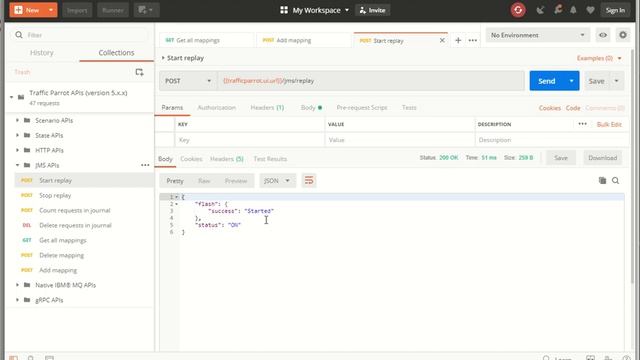This screenshot has width=640, height=360.
Task: Click the New button
Action: (x=27, y=10)
